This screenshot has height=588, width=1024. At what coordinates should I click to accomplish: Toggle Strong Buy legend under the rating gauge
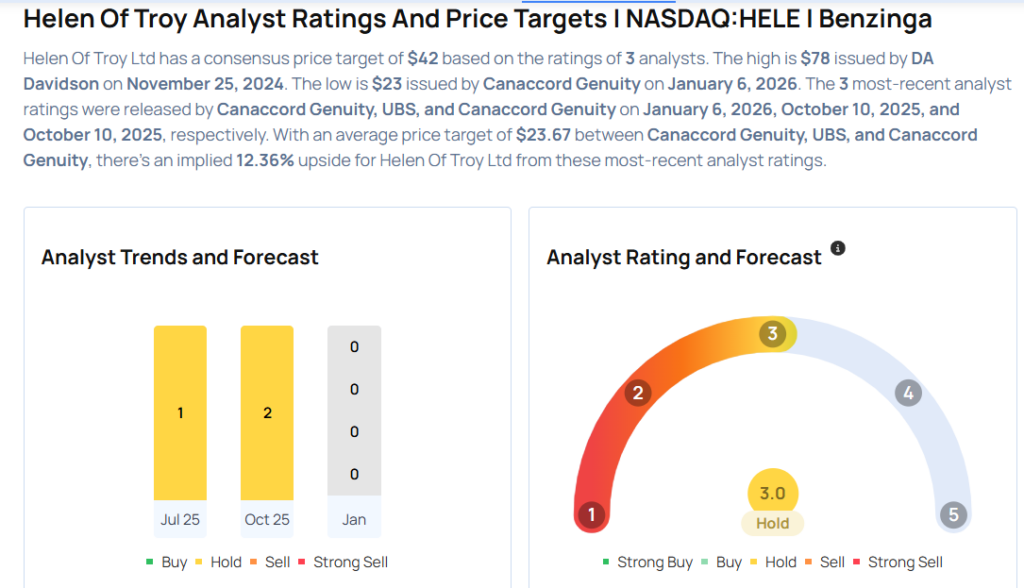click(x=648, y=562)
